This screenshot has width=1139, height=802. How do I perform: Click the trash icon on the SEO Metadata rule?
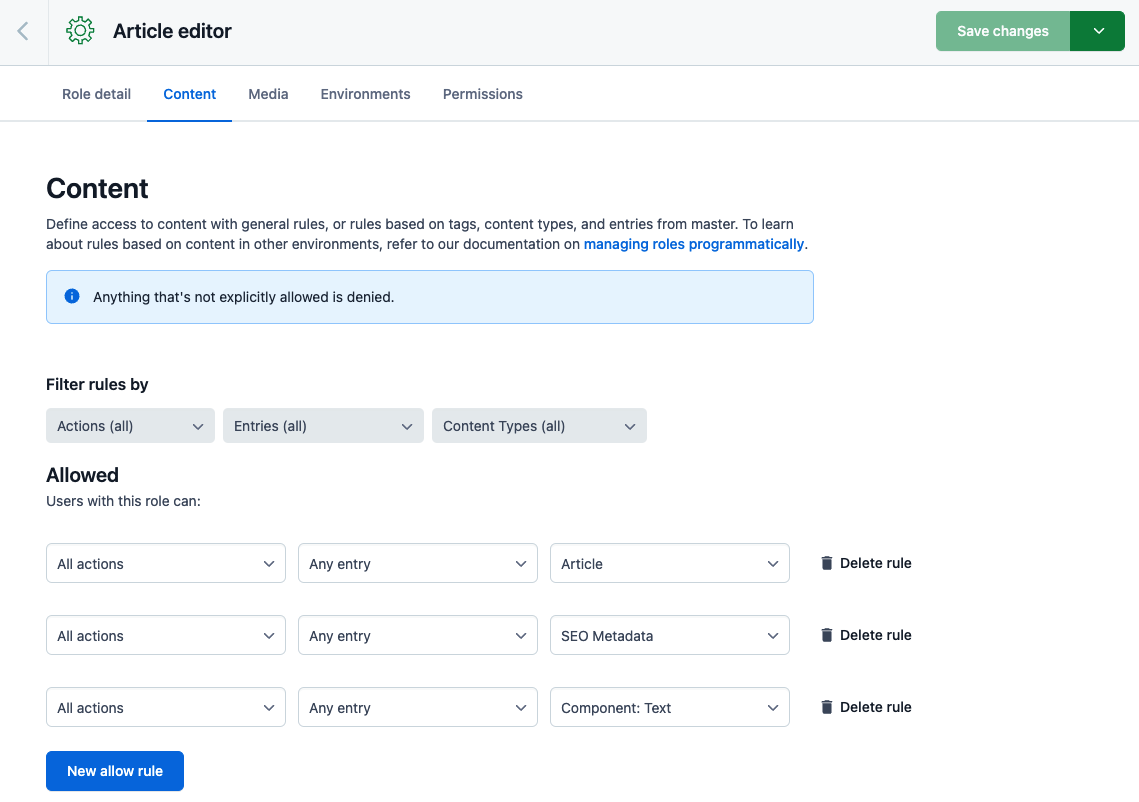point(827,634)
